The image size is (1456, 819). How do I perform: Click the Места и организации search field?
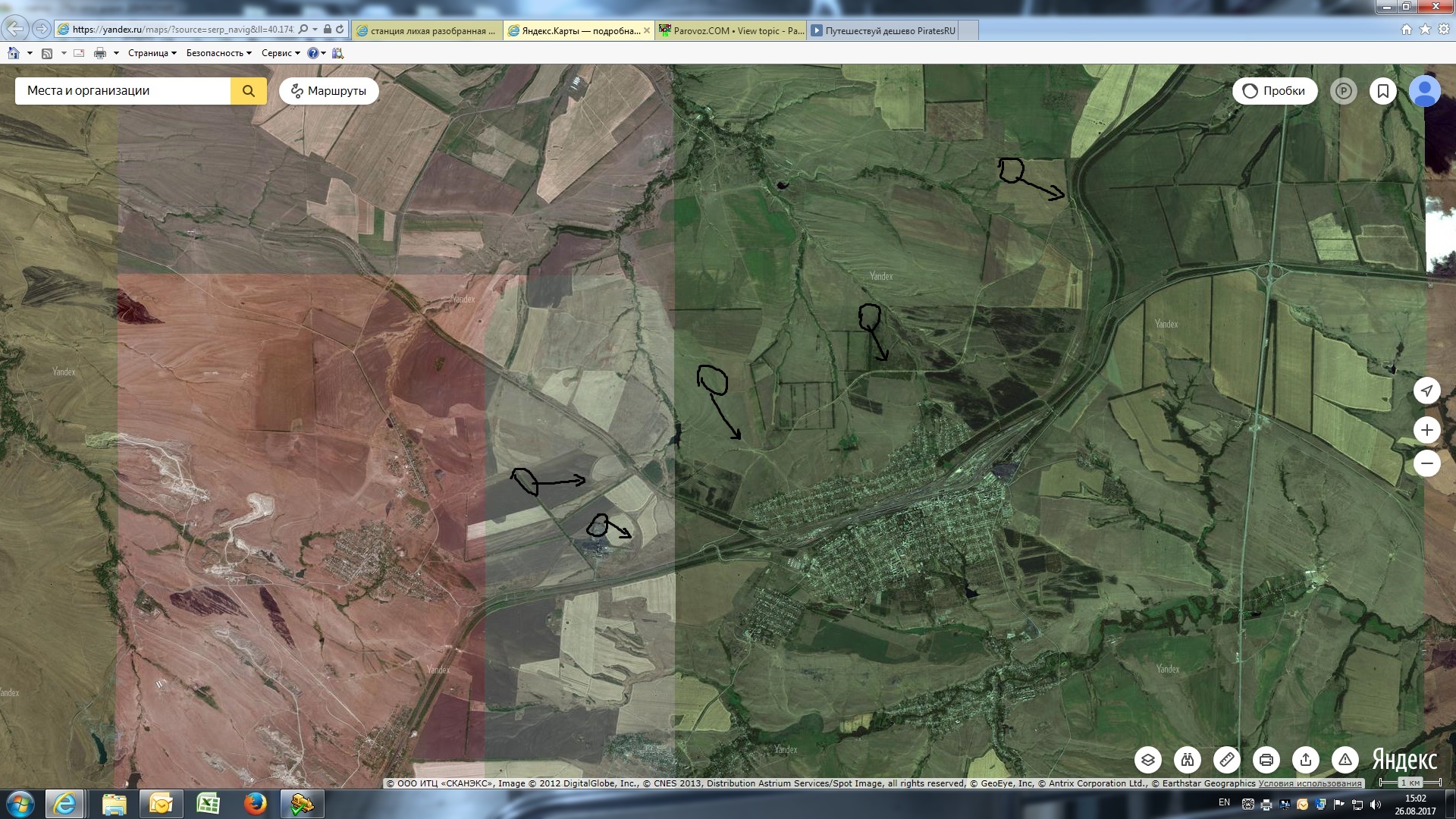pos(123,91)
